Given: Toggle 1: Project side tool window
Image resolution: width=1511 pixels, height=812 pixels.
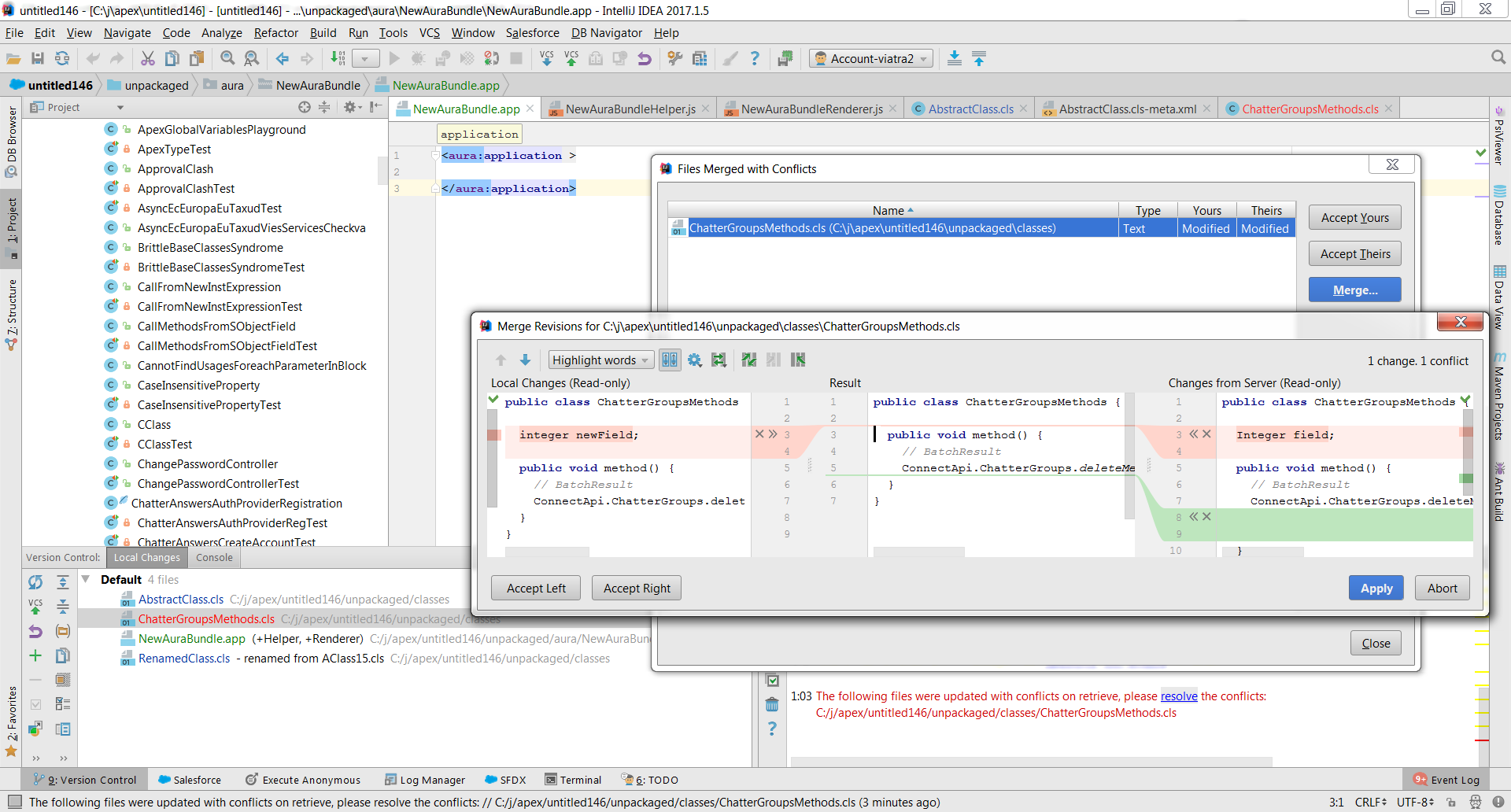Looking at the screenshot, I should click(11, 228).
